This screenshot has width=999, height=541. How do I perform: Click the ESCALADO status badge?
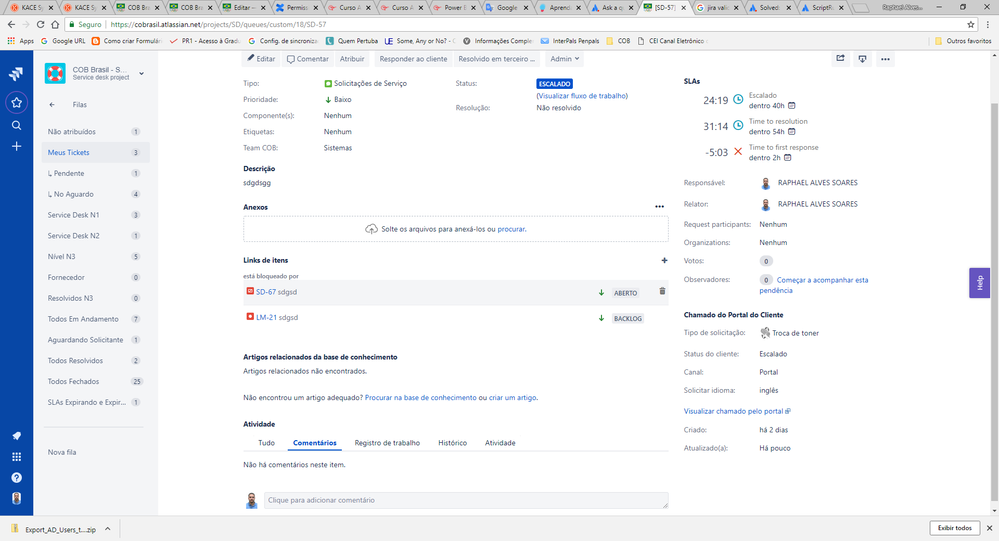[x=554, y=83]
